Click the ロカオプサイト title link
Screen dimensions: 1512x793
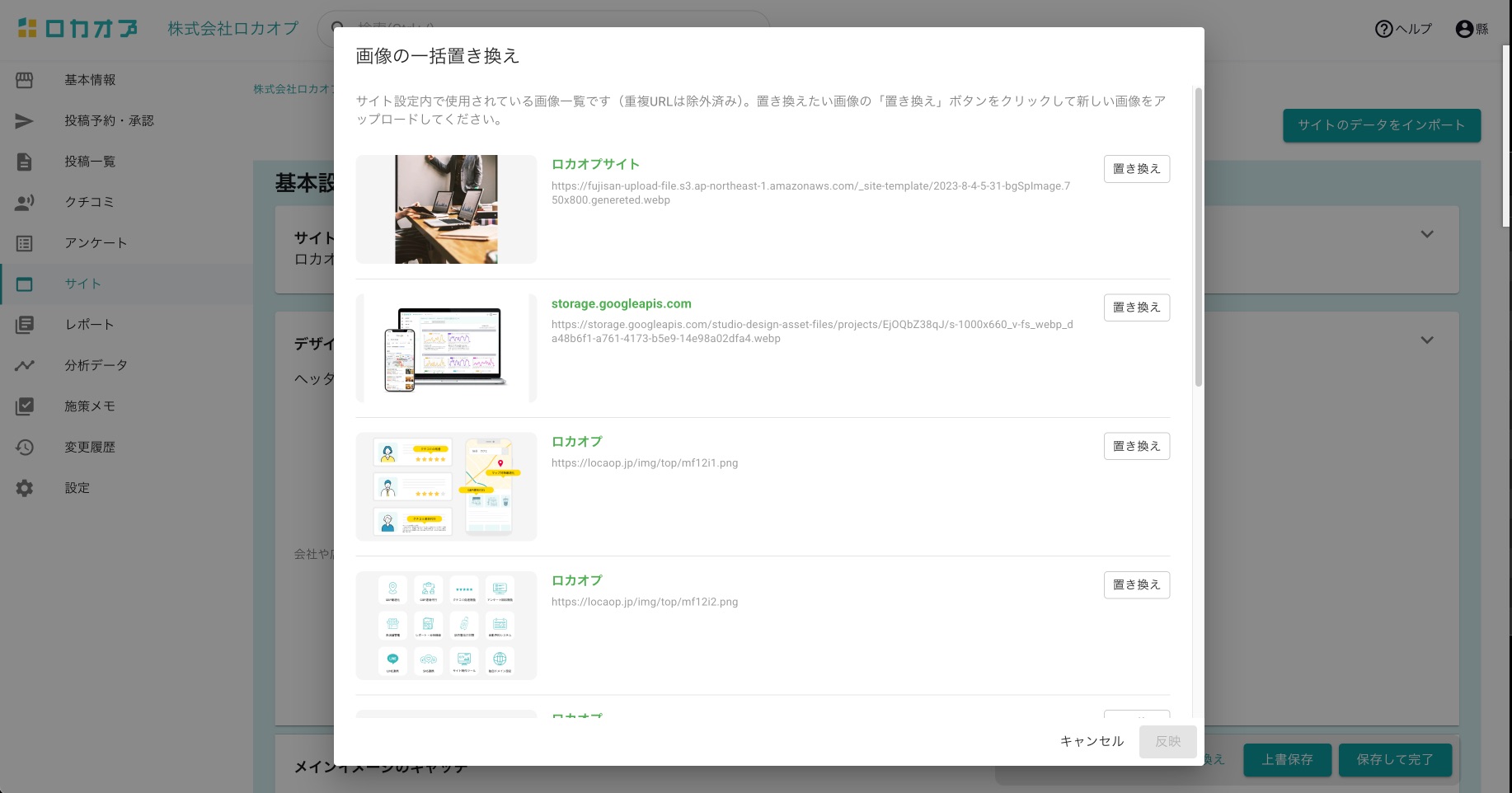coord(595,164)
